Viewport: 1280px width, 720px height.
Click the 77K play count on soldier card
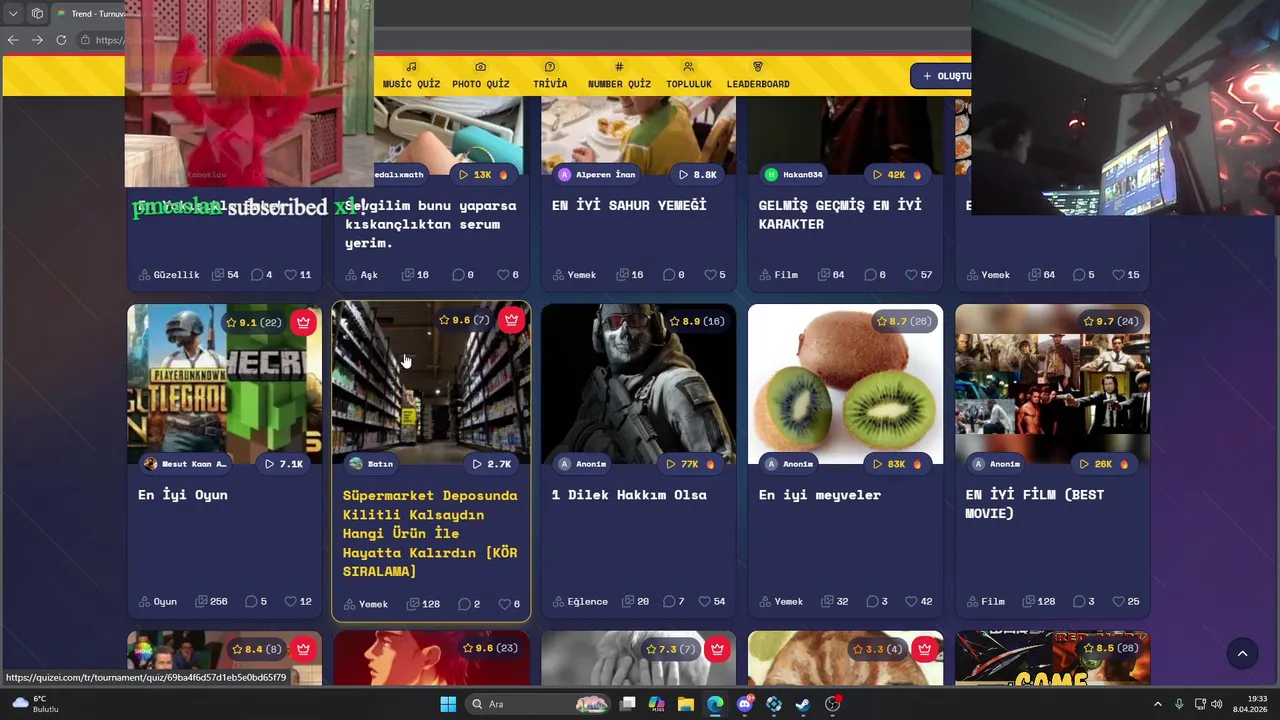(691, 464)
